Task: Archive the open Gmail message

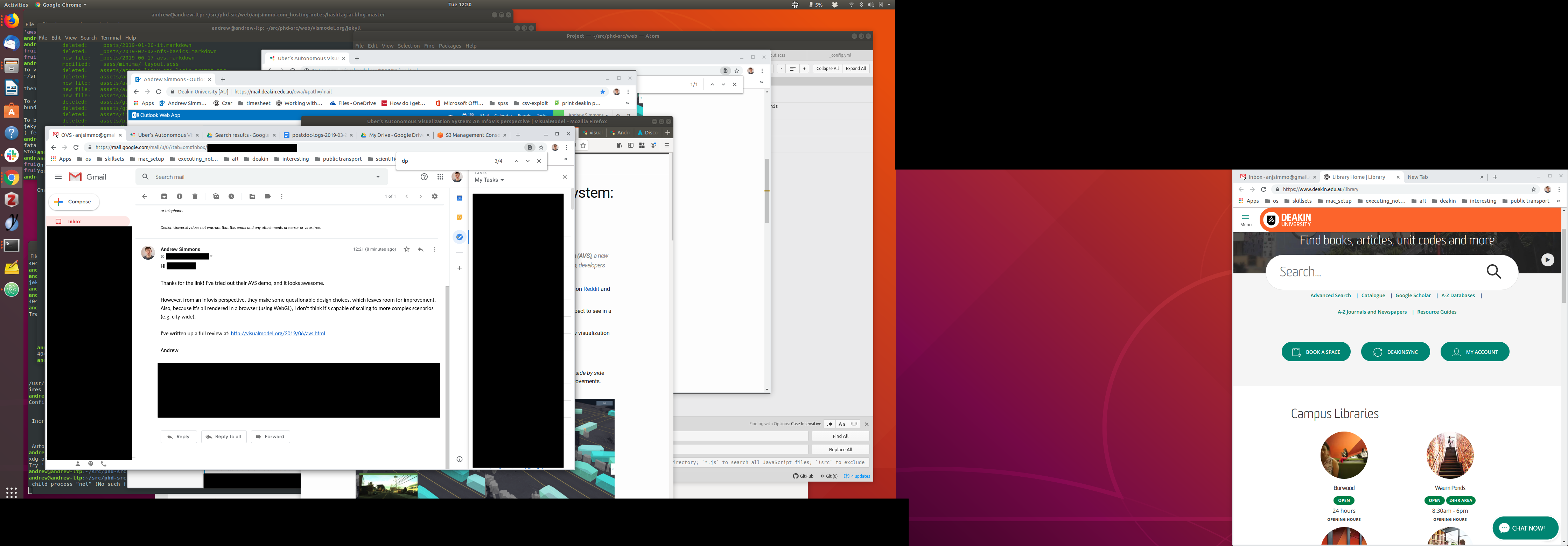Action: coord(164,197)
